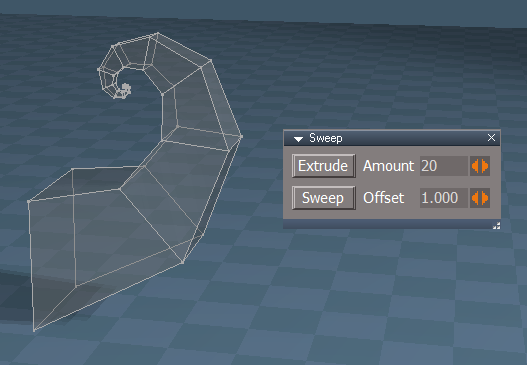
Task: Collapse the Sweep panel with the triangle
Action: tap(298, 139)
